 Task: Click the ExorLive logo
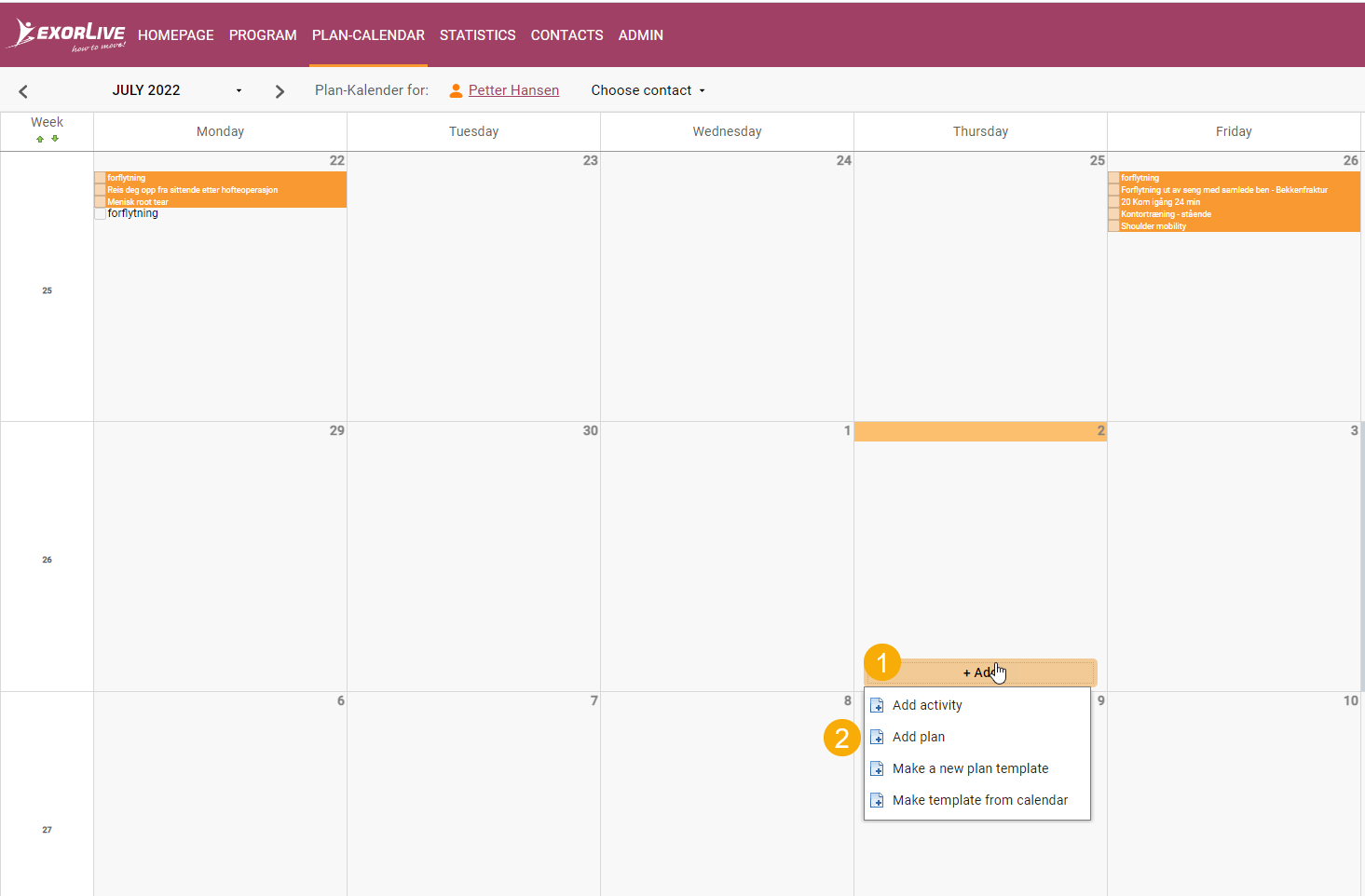(66, 34)
